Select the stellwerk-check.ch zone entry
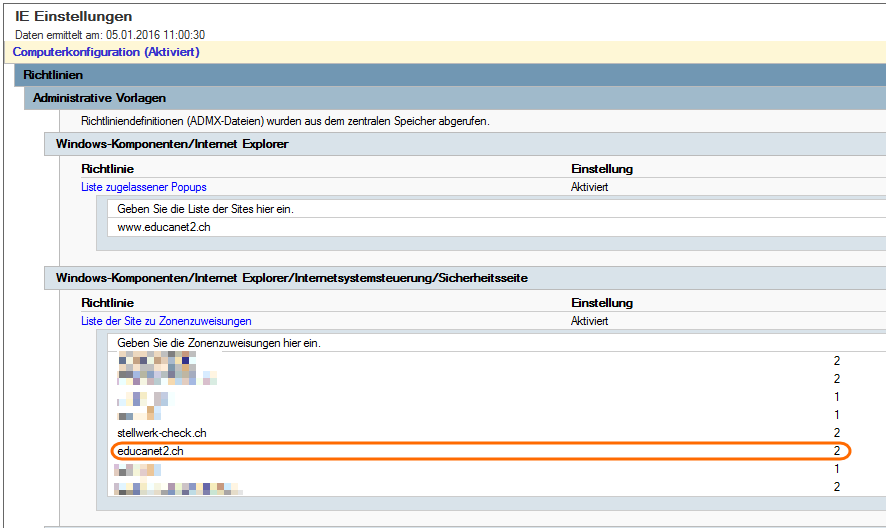The width and height of the screenshot is (886, 528). click(x=162, y=433)
